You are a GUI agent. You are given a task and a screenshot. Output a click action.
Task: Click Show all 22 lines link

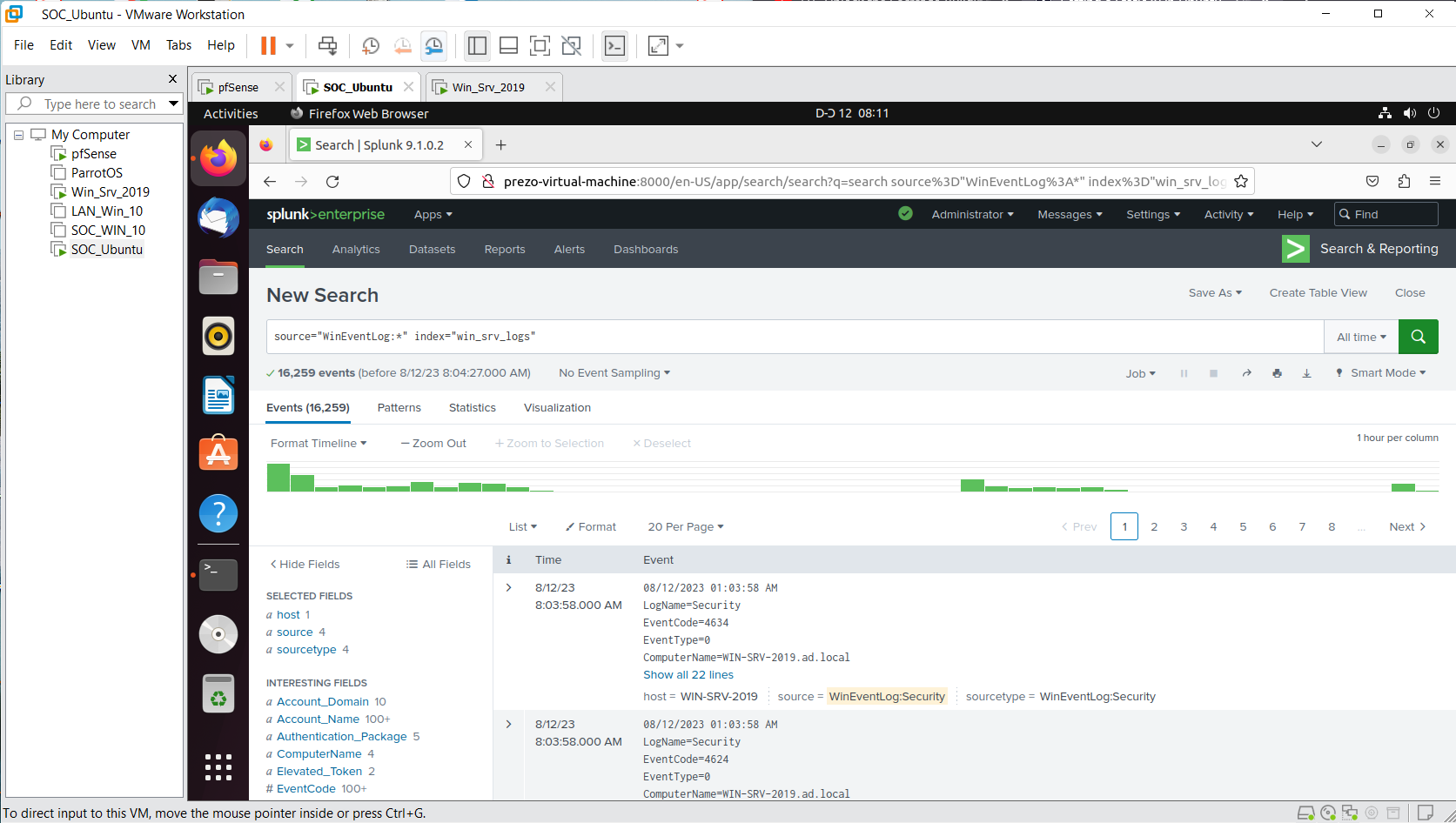click(688, 675)
